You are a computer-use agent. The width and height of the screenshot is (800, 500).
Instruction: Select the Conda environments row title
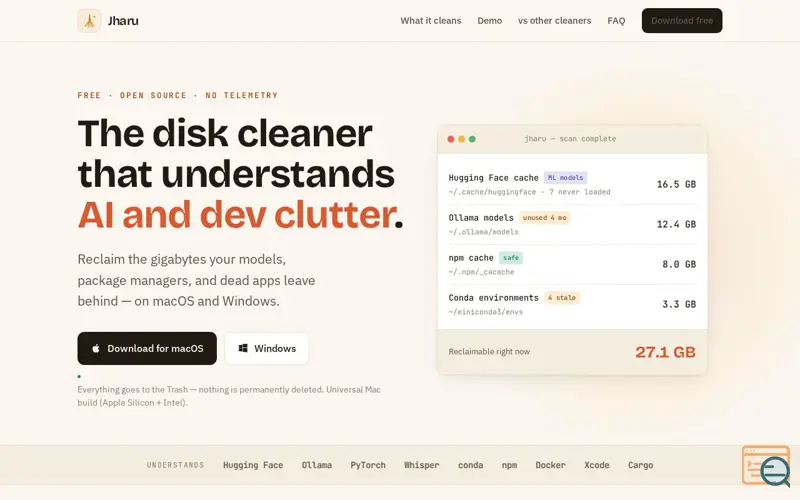pos(493,298)
